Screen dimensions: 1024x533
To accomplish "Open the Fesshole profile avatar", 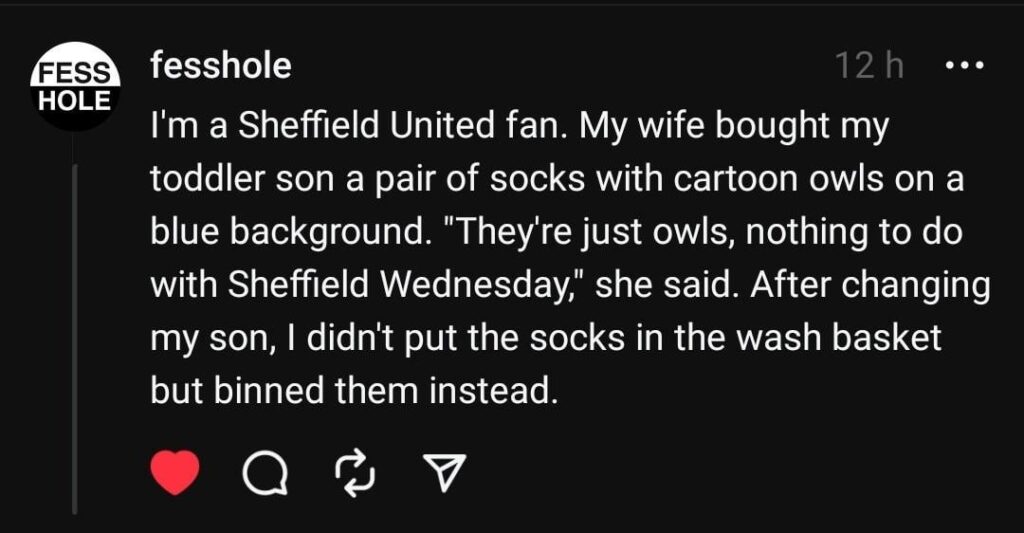I will click(x=75, y=87).
